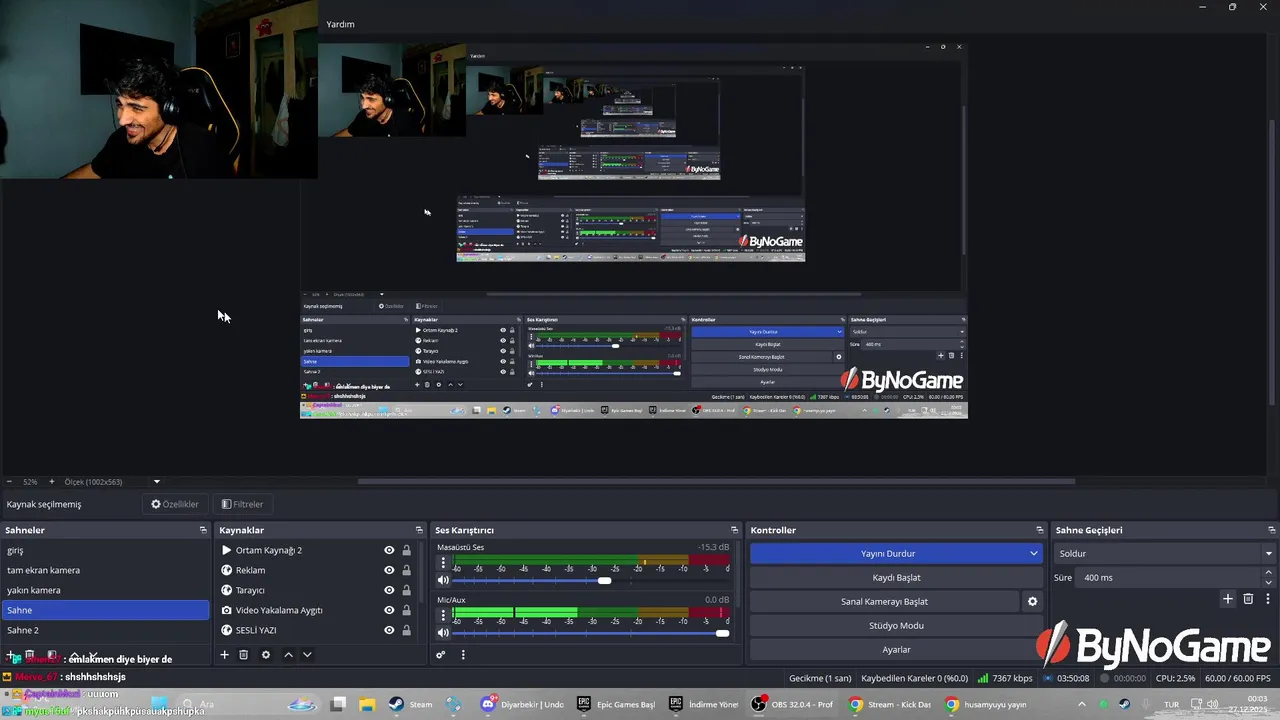This screenshot has height=720, width=1280.
Task: Select the Sahne 2 scene
Action: (x=105, y=630)
